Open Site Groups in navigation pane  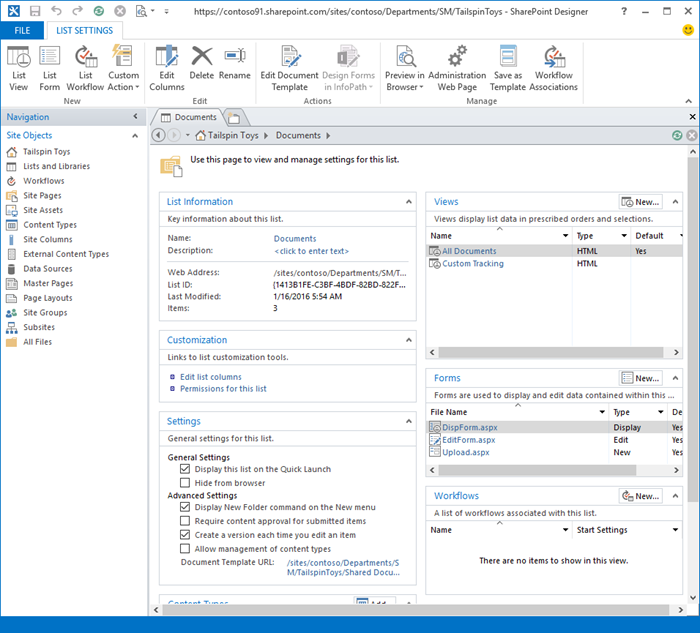pyautogui.click(x=45, y=312)
